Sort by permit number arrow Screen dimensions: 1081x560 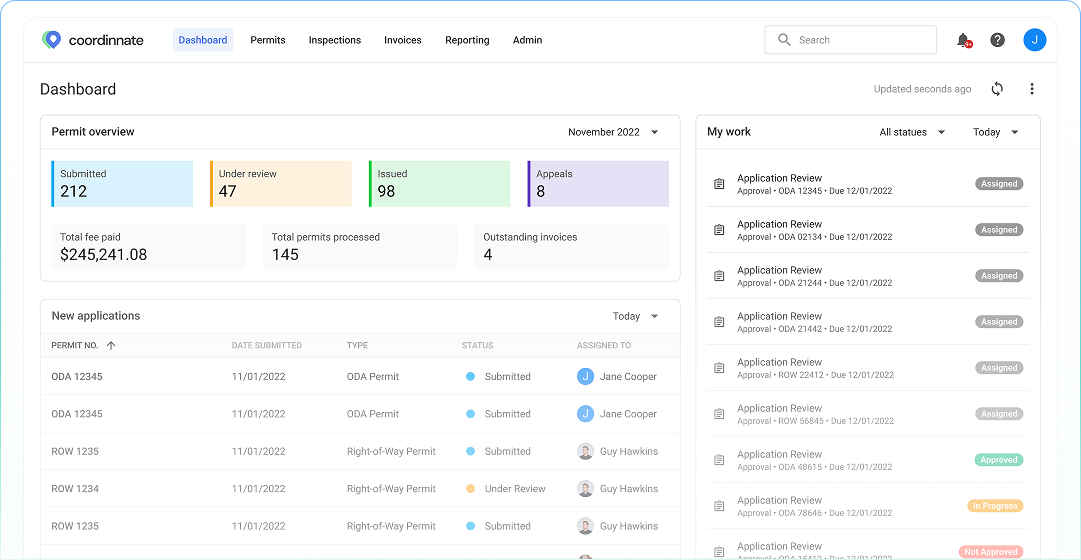[x=111, y=346]
